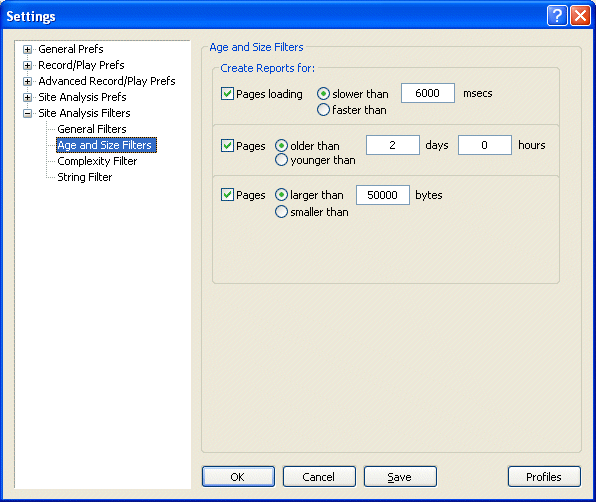Select Site Analysis Filters tree item
Viewport: 596px width, 502px height.
point(84,113)
